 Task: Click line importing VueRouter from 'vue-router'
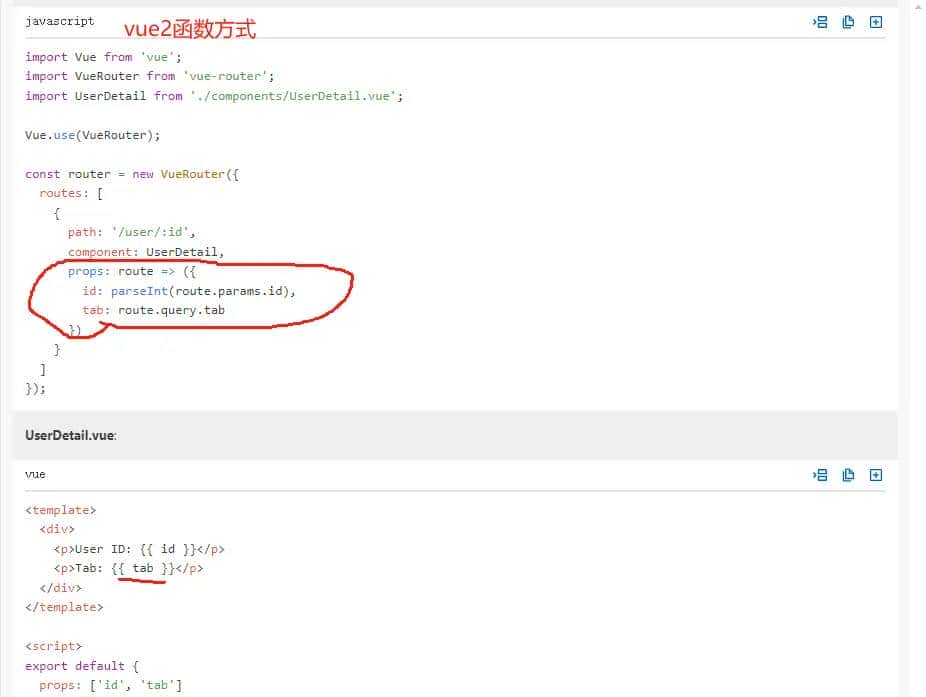149,76
